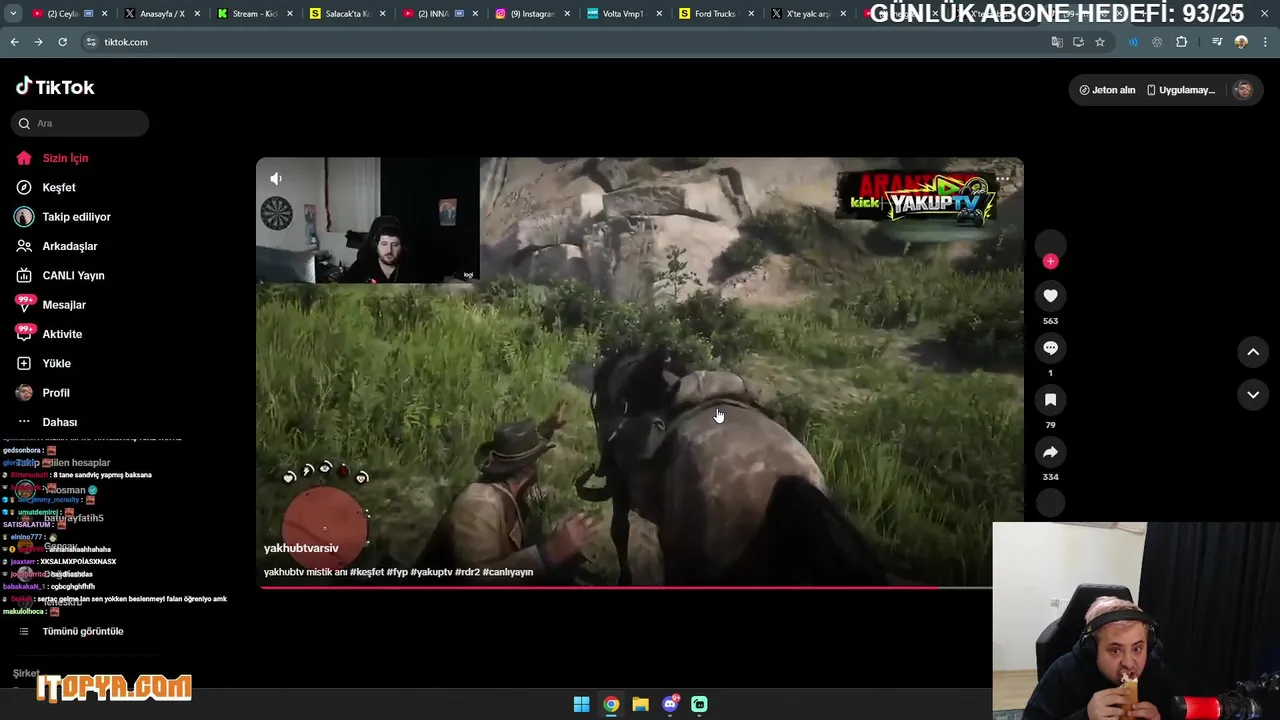Screen dimensions: 1280x720
Task: Save video with bookmark icon
Action: (1050, 400)
